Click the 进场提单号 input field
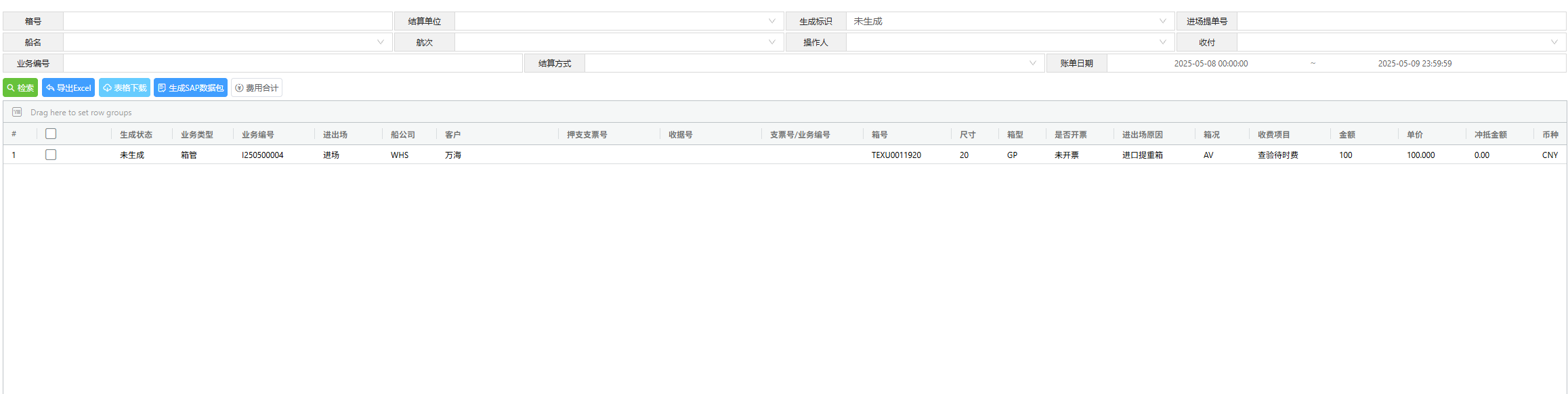The height and width of the screenshot is (394, 1568). [1401, 21]
